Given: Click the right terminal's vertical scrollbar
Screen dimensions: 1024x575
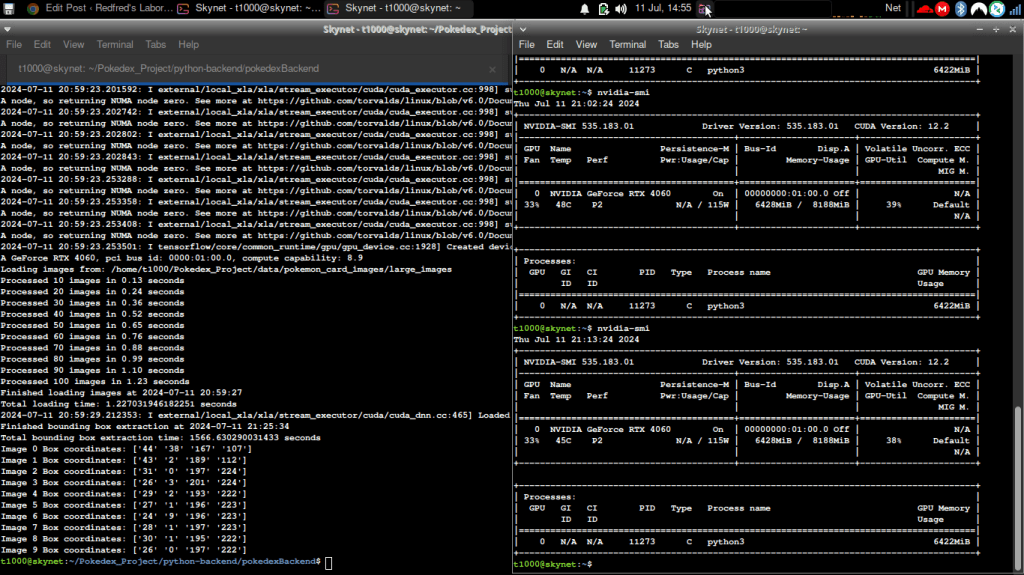Looking at the screenshot, I should pyautogui.click(x=1018, y=480).
